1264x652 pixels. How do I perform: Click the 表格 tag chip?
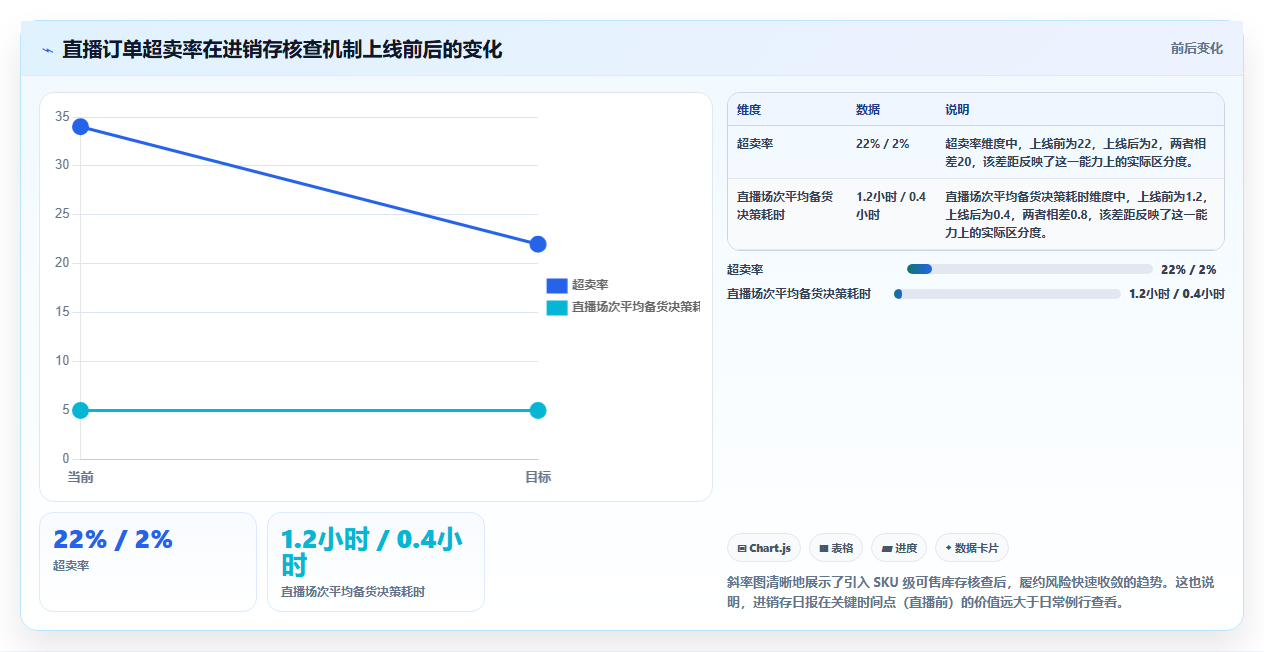pyautogui.click(x=836, y=548)
